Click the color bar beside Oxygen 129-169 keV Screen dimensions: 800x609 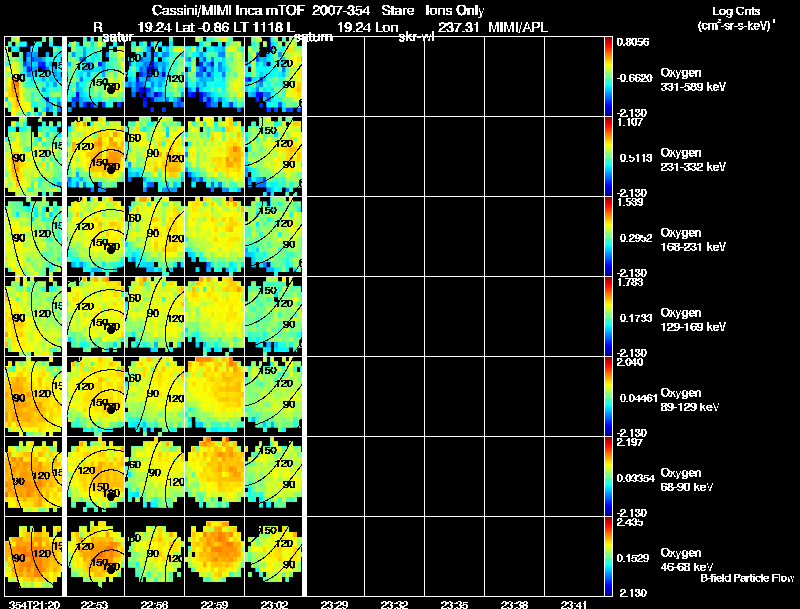point(608,316)
